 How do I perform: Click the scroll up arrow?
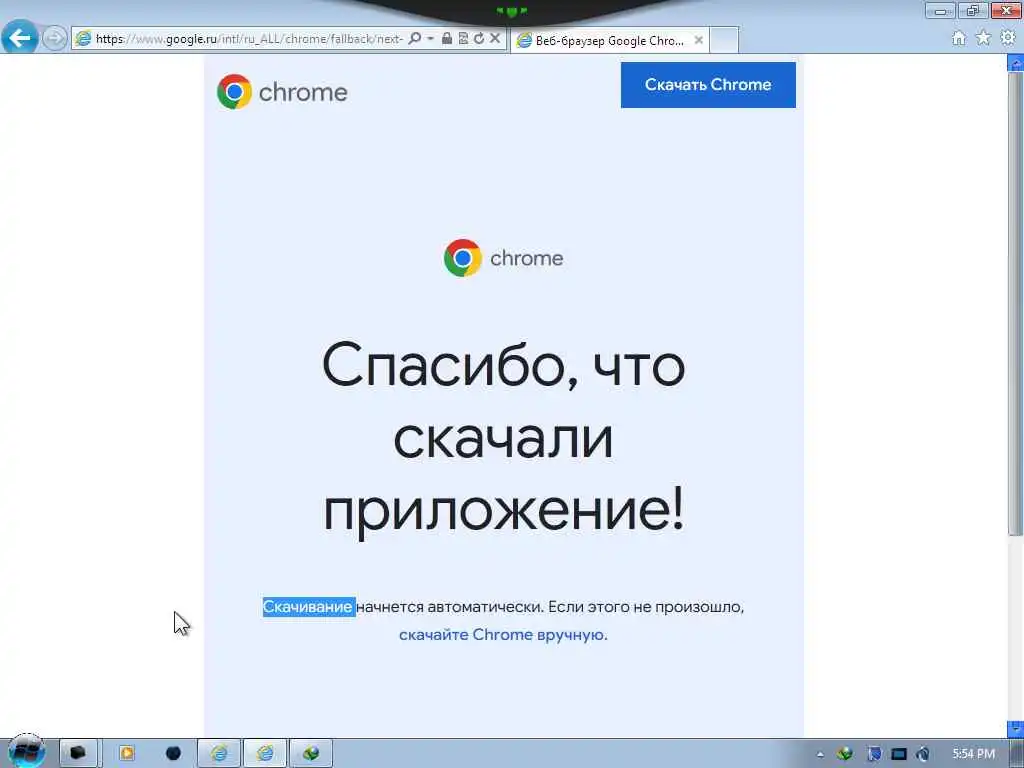point(1016,63)
